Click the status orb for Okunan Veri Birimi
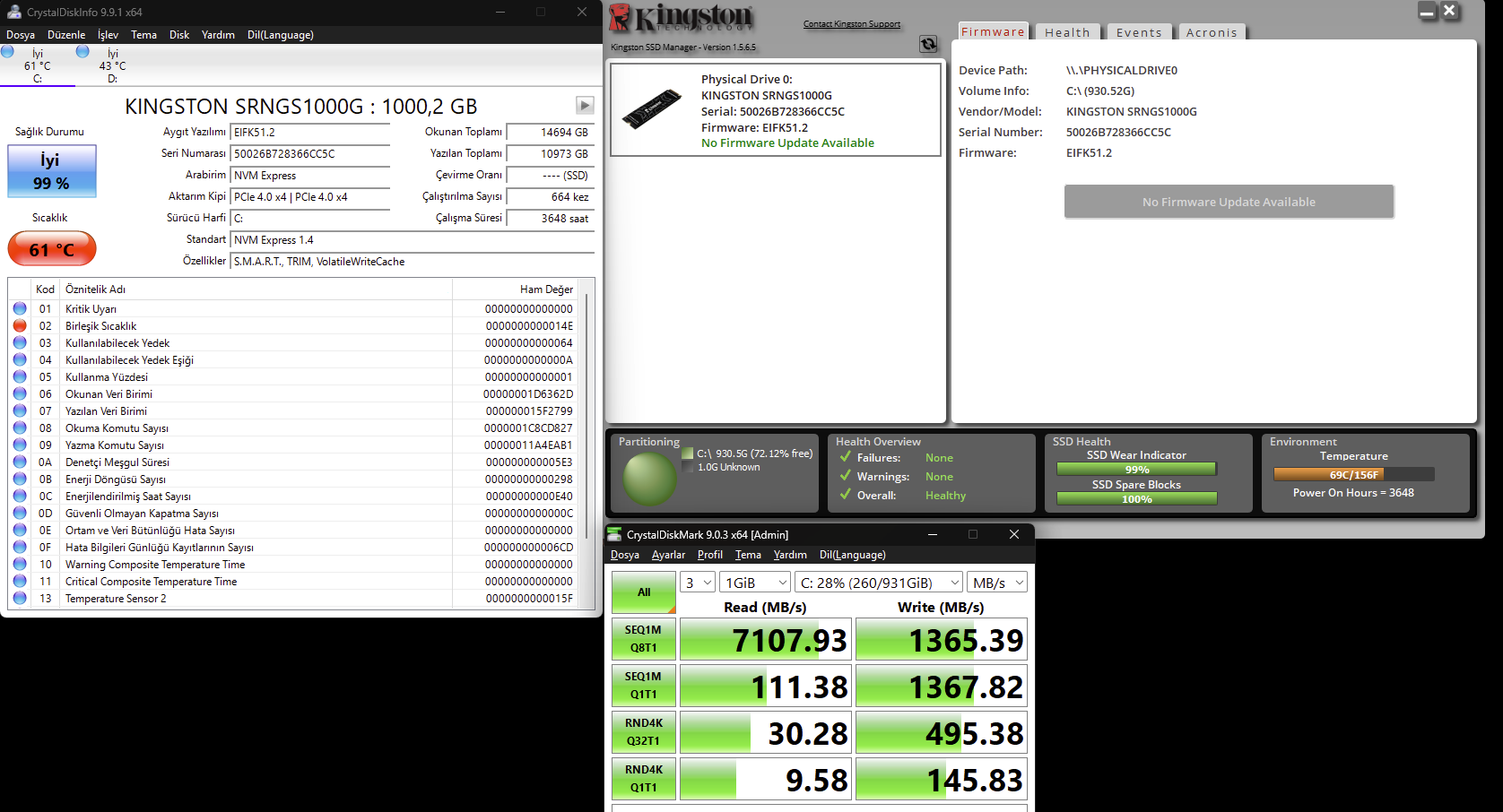 point(20,393)
